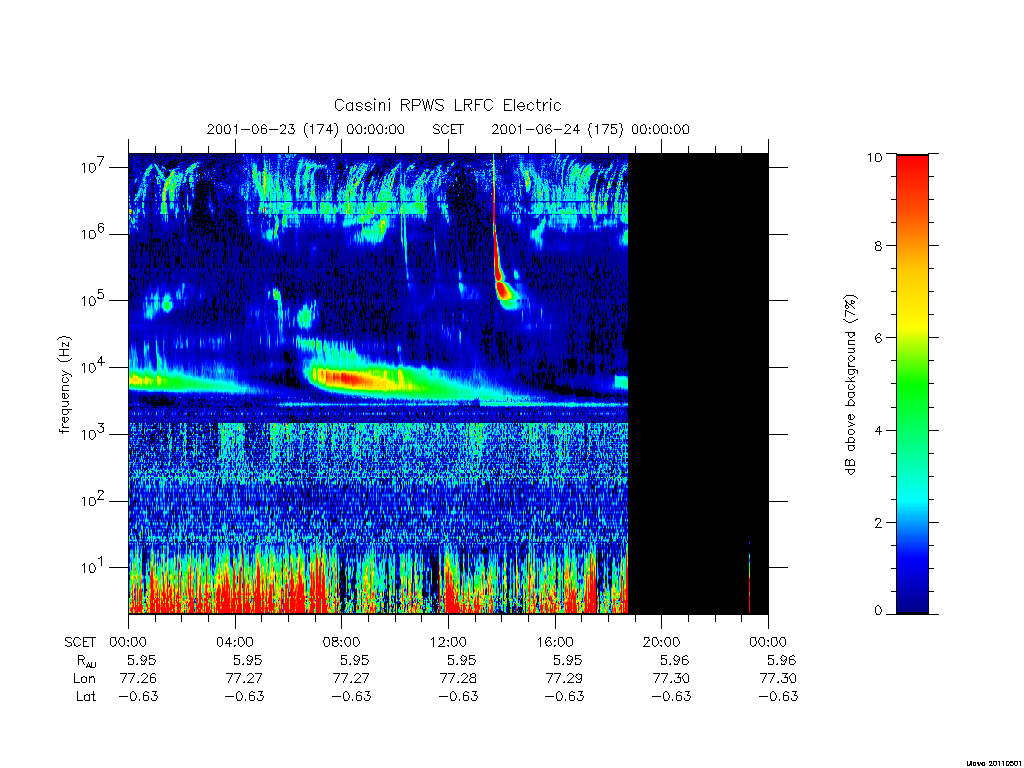1024x768 pixels.
Task: Click the 16:00 time axis label
Action: 555,642
